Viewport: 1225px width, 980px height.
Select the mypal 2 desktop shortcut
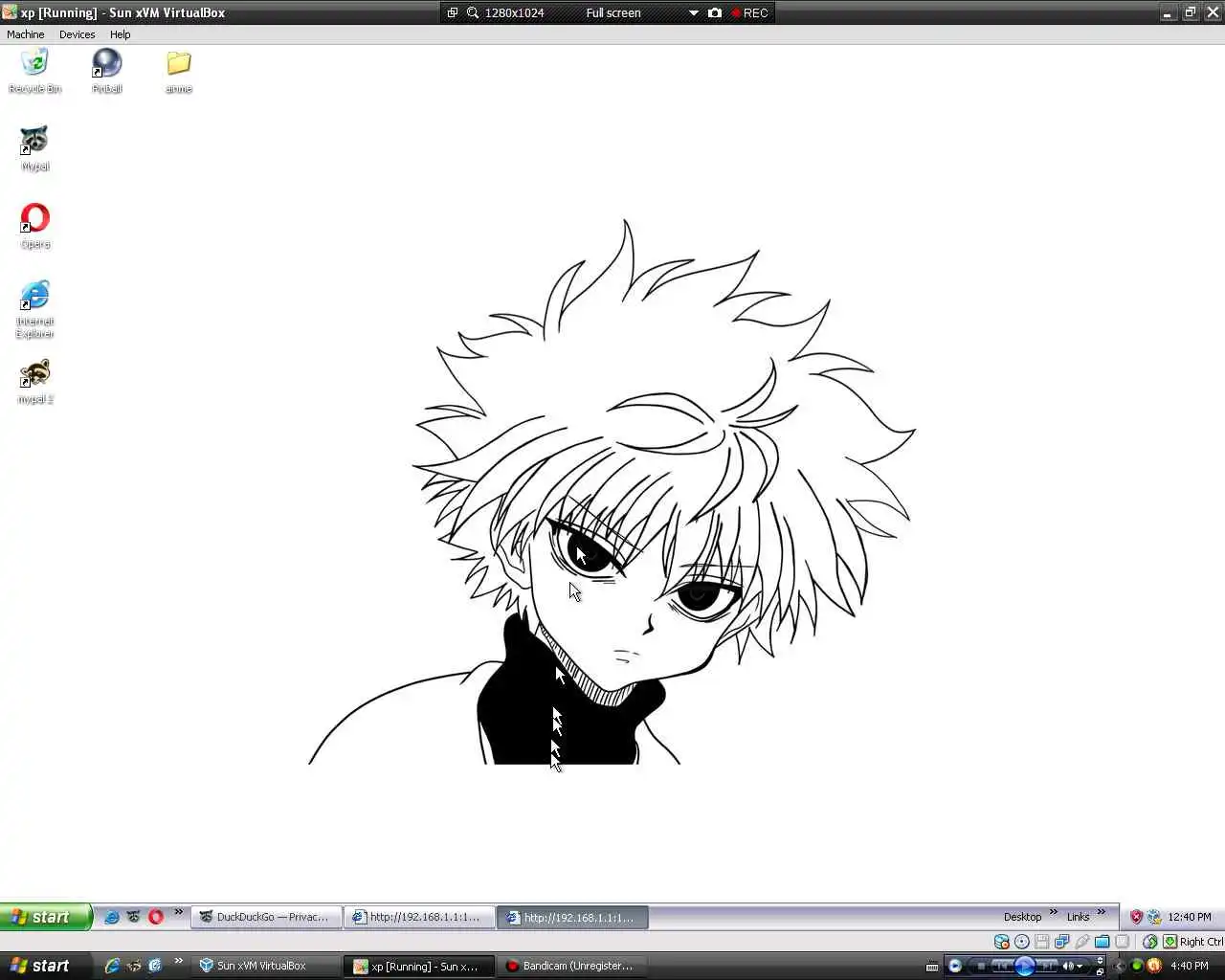(34, 382)
